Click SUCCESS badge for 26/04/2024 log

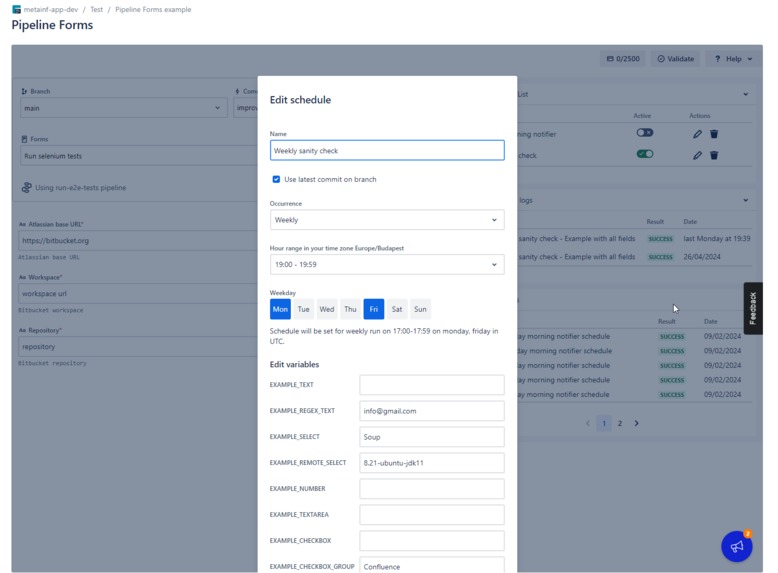click(660, 257)
